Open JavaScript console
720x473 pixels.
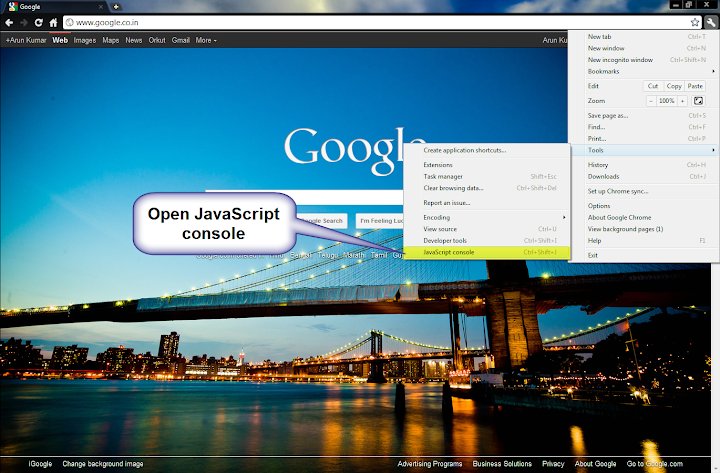coord(487,252)
